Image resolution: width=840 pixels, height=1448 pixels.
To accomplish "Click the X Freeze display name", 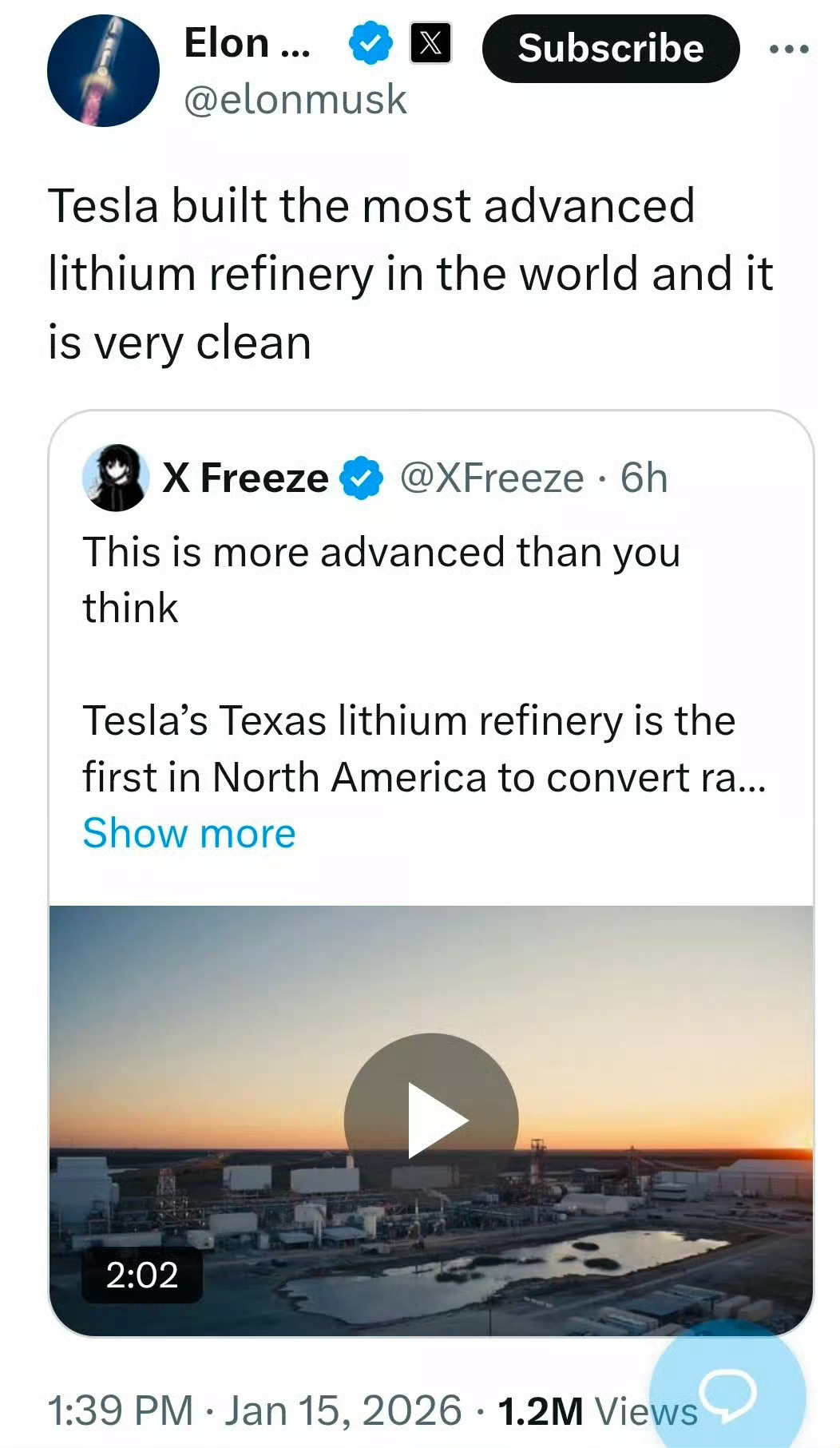I will 245,478.
